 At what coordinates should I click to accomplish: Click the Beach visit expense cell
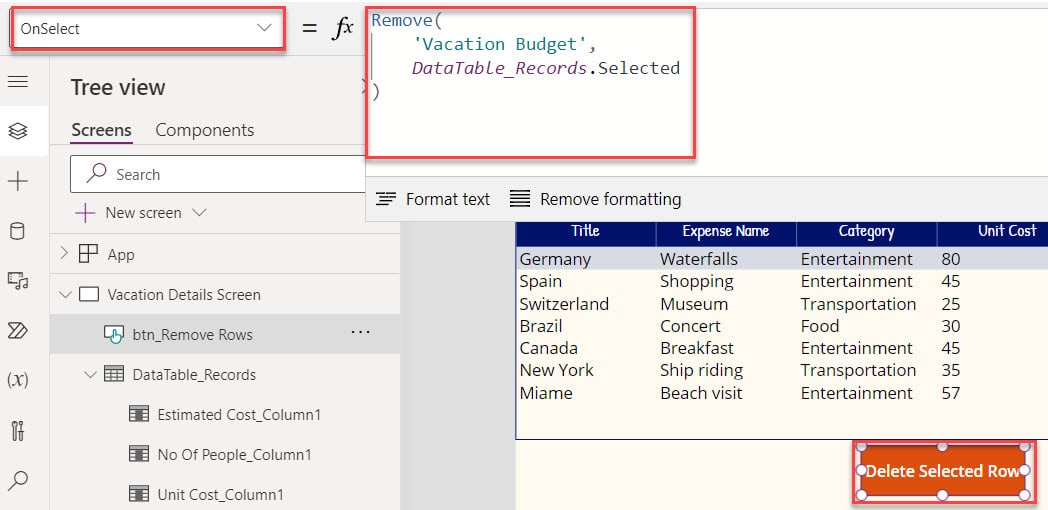point(701,392)
